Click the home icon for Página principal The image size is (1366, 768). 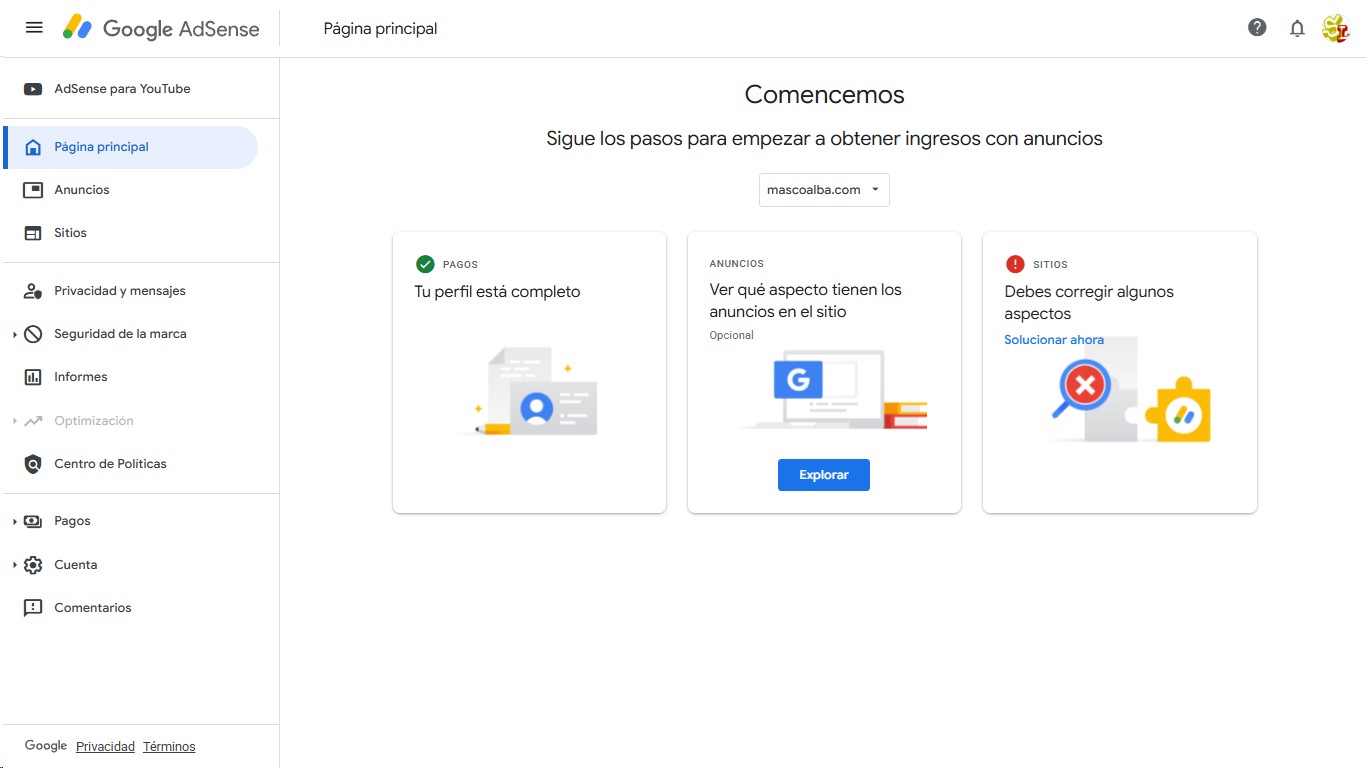(33, 147)
